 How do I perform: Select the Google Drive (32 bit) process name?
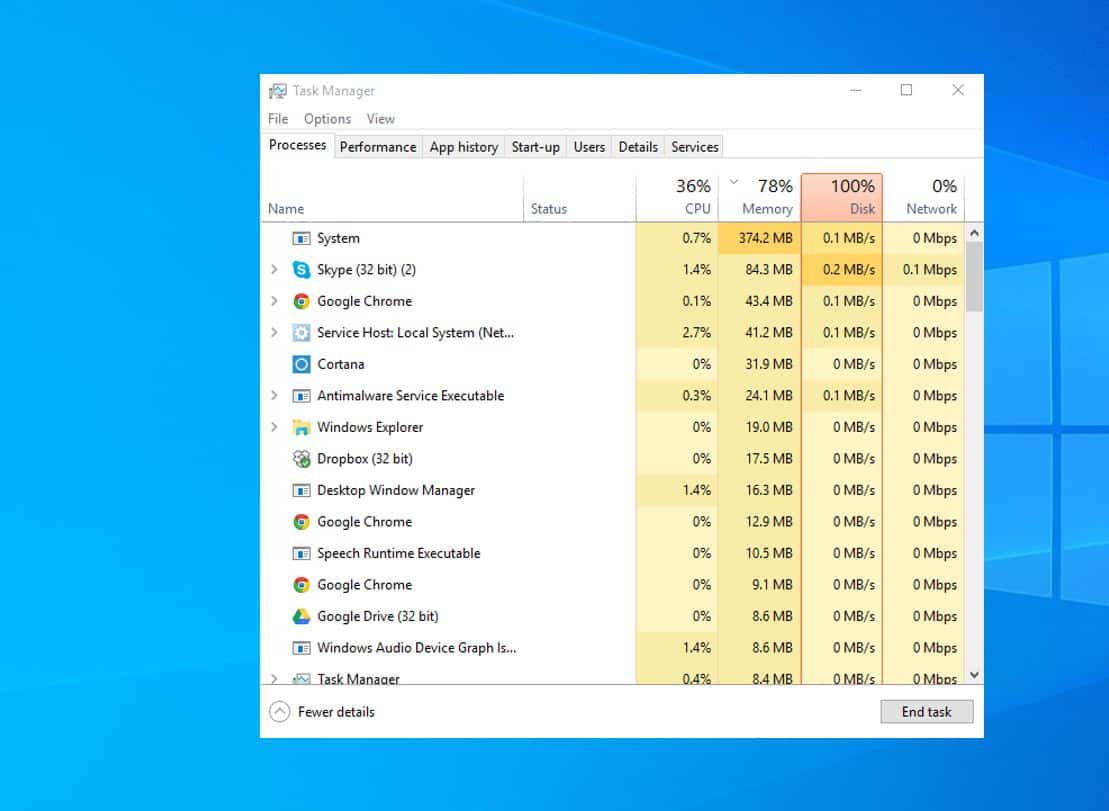pos(378,617)
